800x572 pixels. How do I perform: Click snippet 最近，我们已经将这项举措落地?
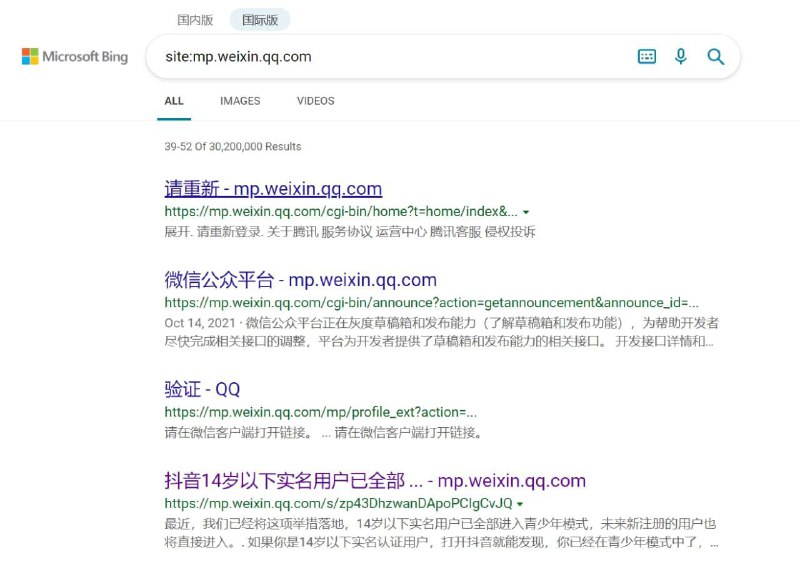click(x=441, y=533)
